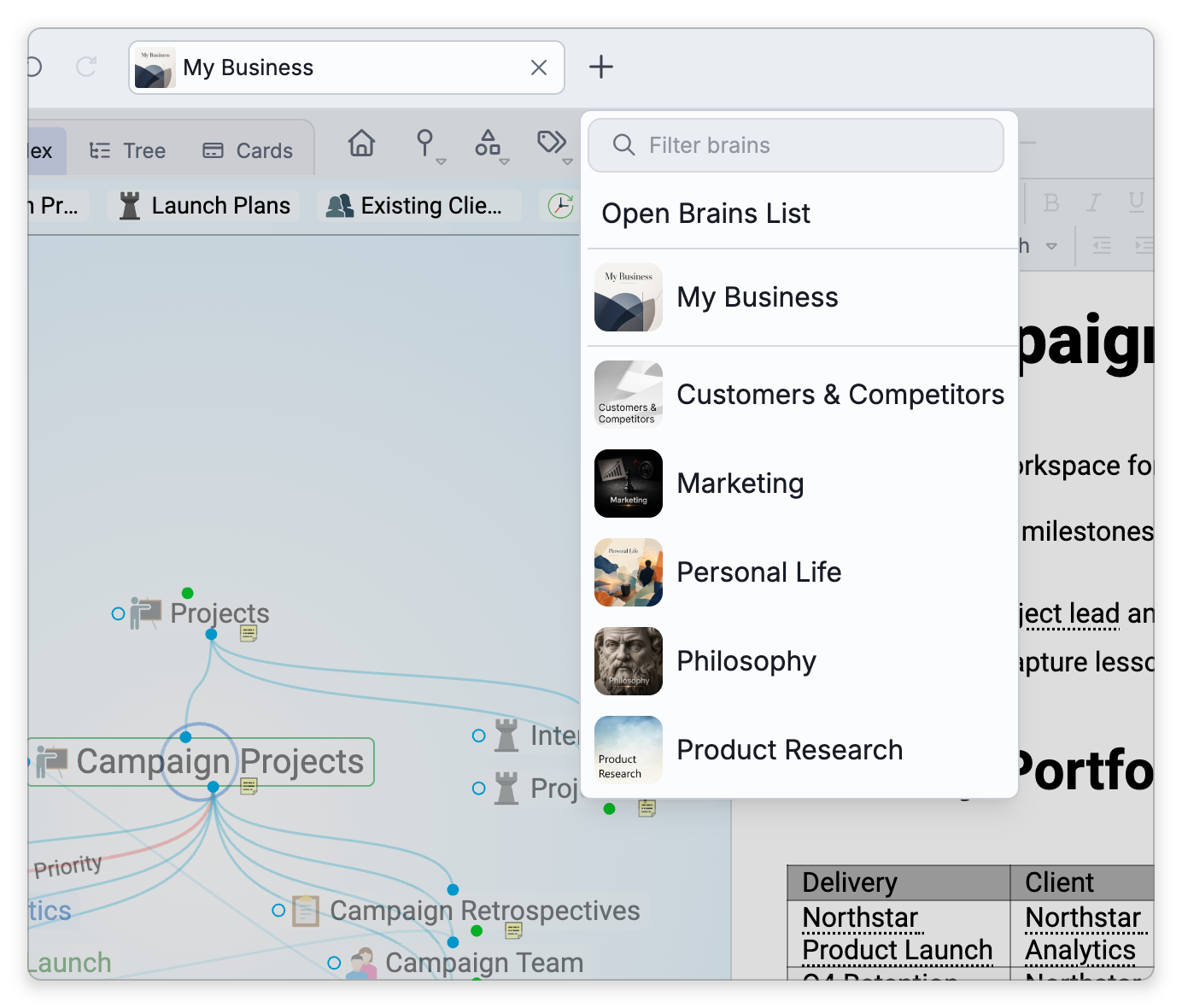The height and width of the screenshot is (1008, 1182).
Task: Open the Marketing brain
Action: [799, 483]
